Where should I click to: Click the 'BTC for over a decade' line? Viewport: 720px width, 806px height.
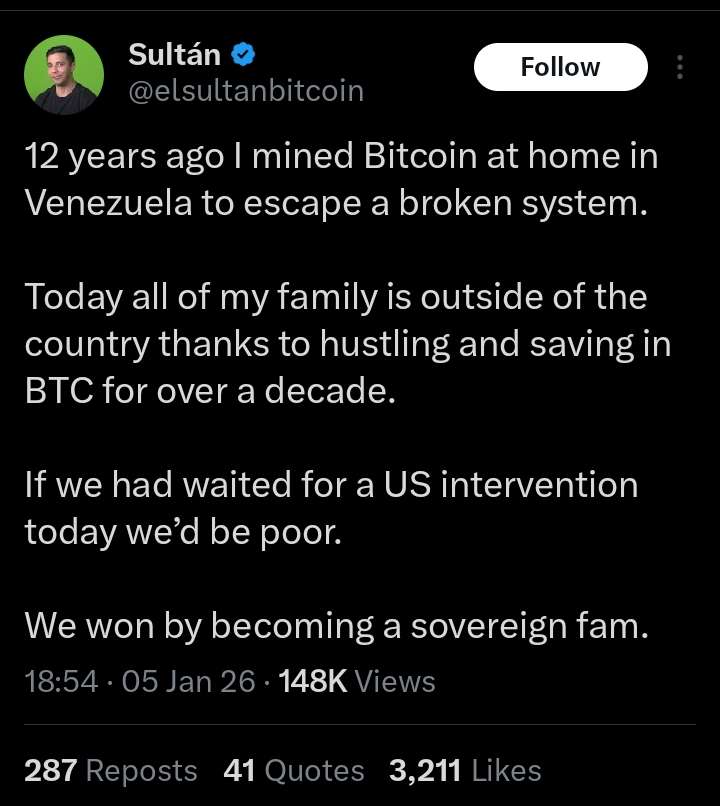pos(210,390)
